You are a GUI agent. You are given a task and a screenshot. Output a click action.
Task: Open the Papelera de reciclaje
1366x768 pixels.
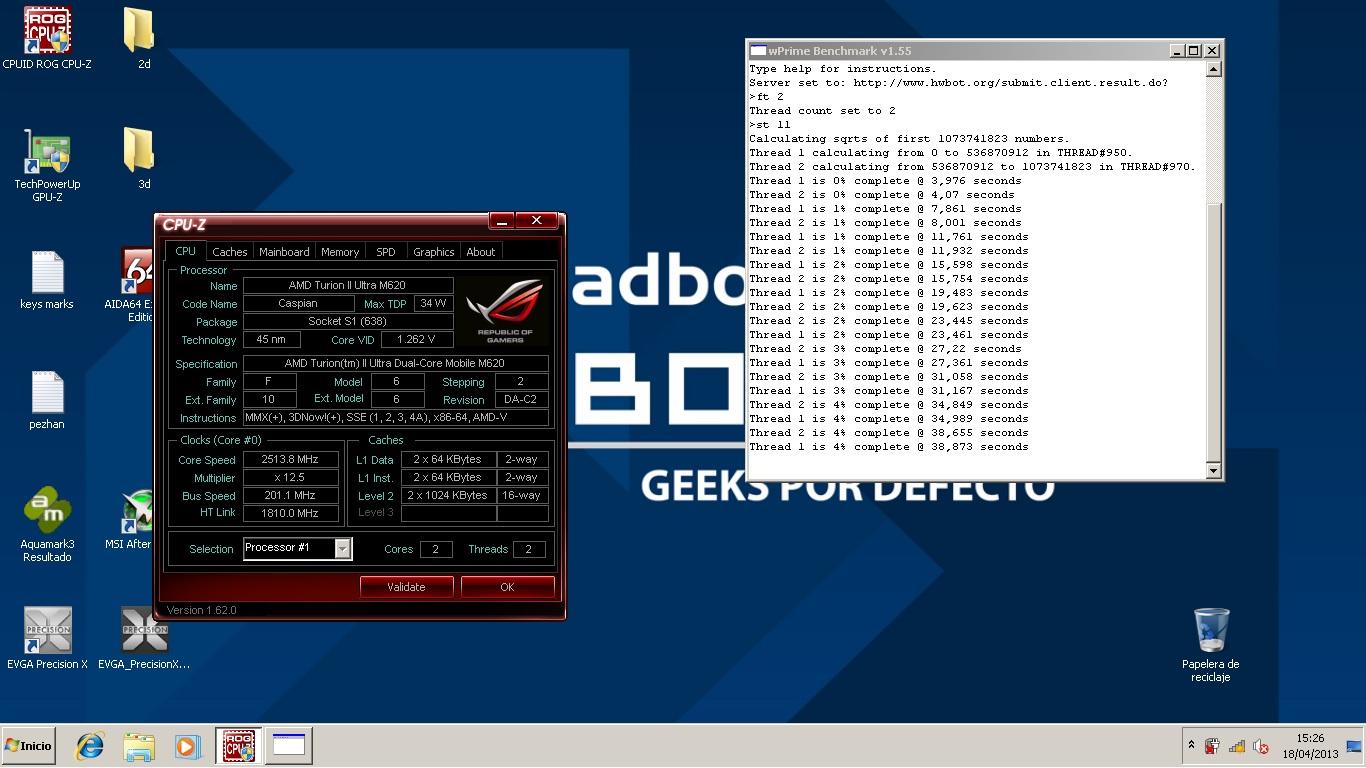pyautogui.click(x=1210, y=645)
